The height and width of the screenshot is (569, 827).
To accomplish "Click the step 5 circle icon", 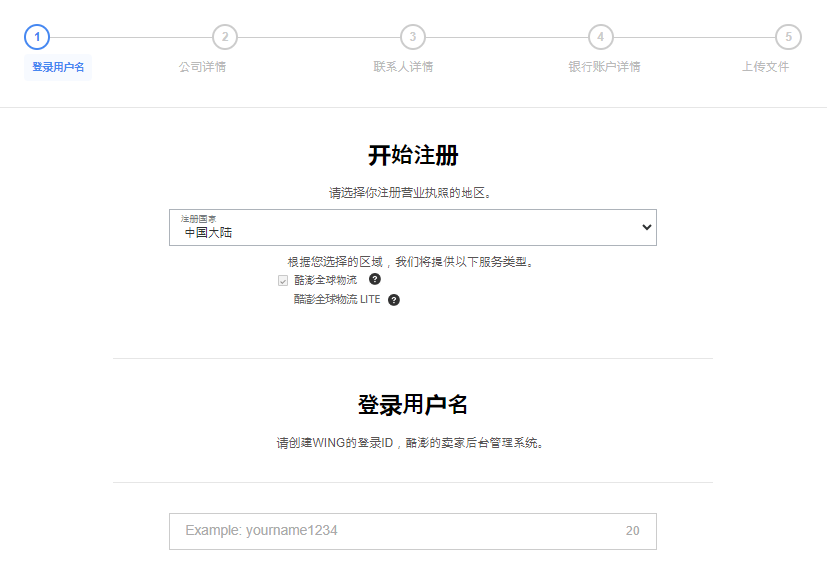I will (788, 37).
